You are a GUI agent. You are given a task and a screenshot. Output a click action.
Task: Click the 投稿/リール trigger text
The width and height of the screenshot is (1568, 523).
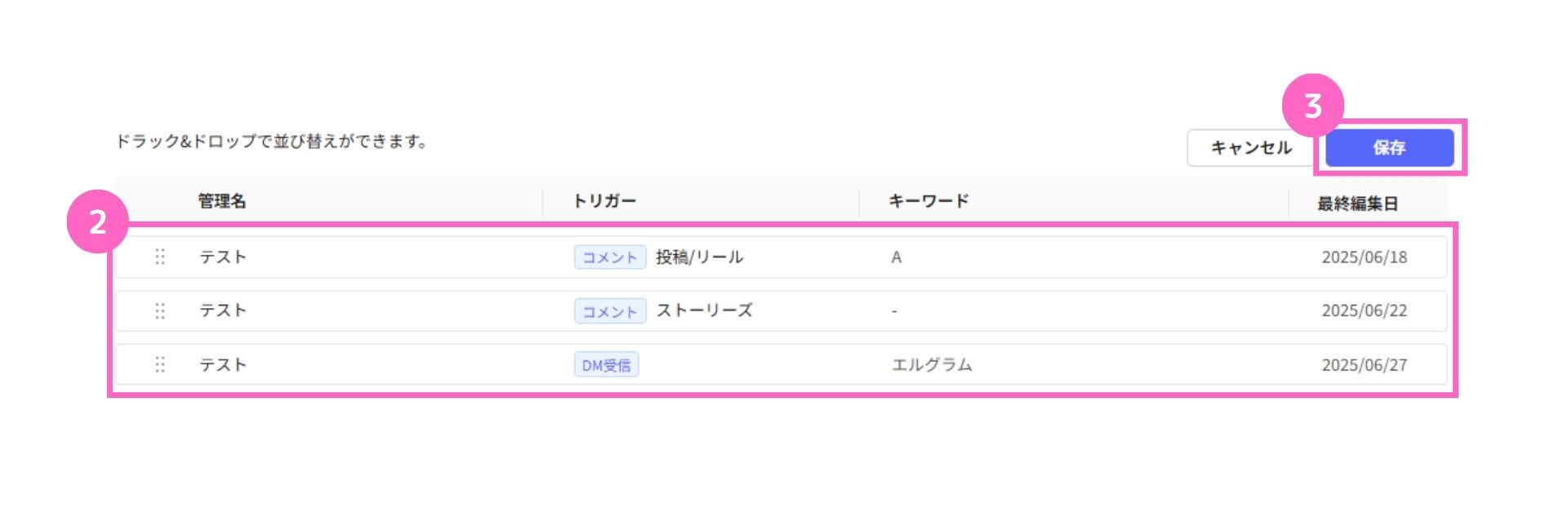click(700, 257)
